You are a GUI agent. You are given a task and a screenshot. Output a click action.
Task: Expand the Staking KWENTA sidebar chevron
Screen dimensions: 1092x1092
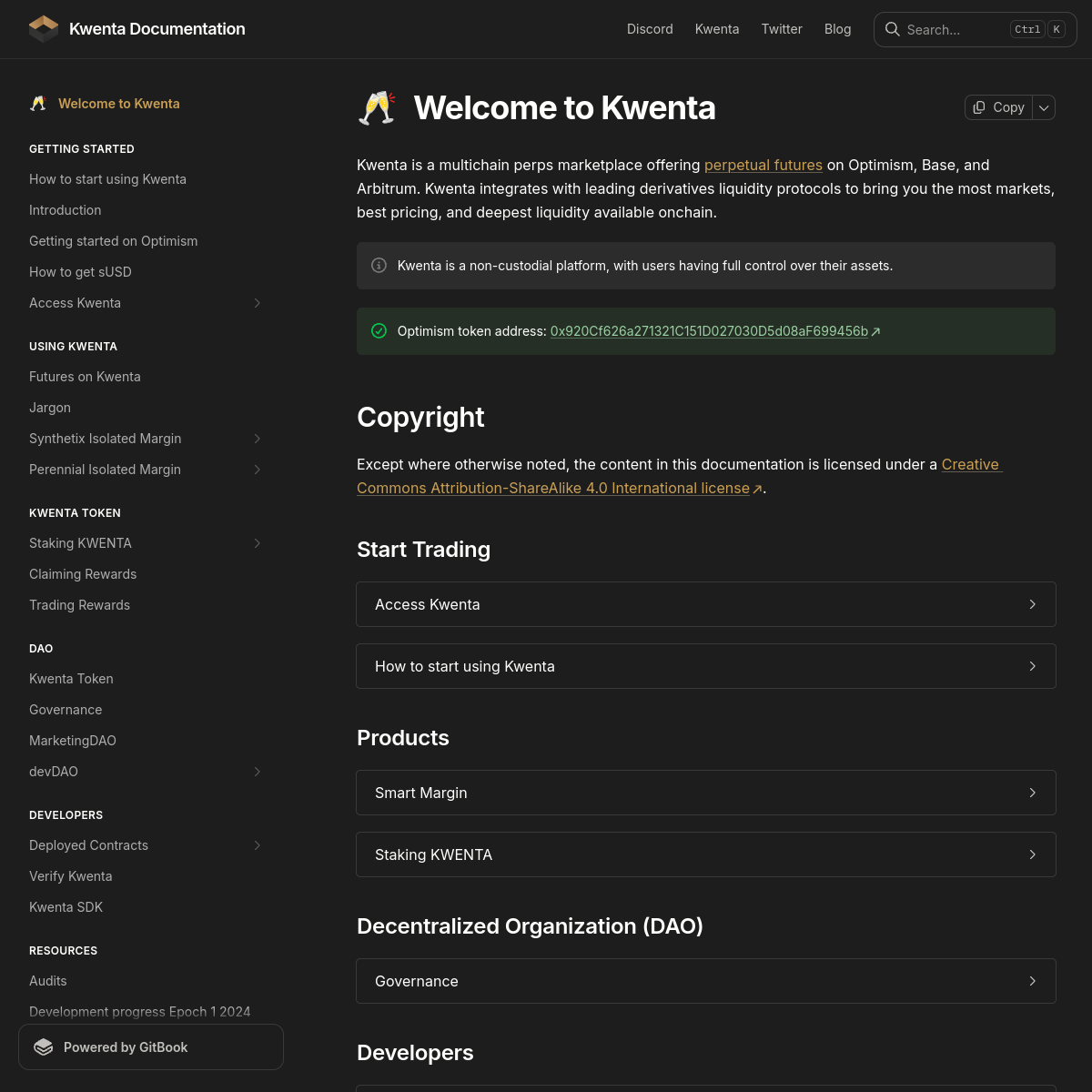(x=258, y=543)
